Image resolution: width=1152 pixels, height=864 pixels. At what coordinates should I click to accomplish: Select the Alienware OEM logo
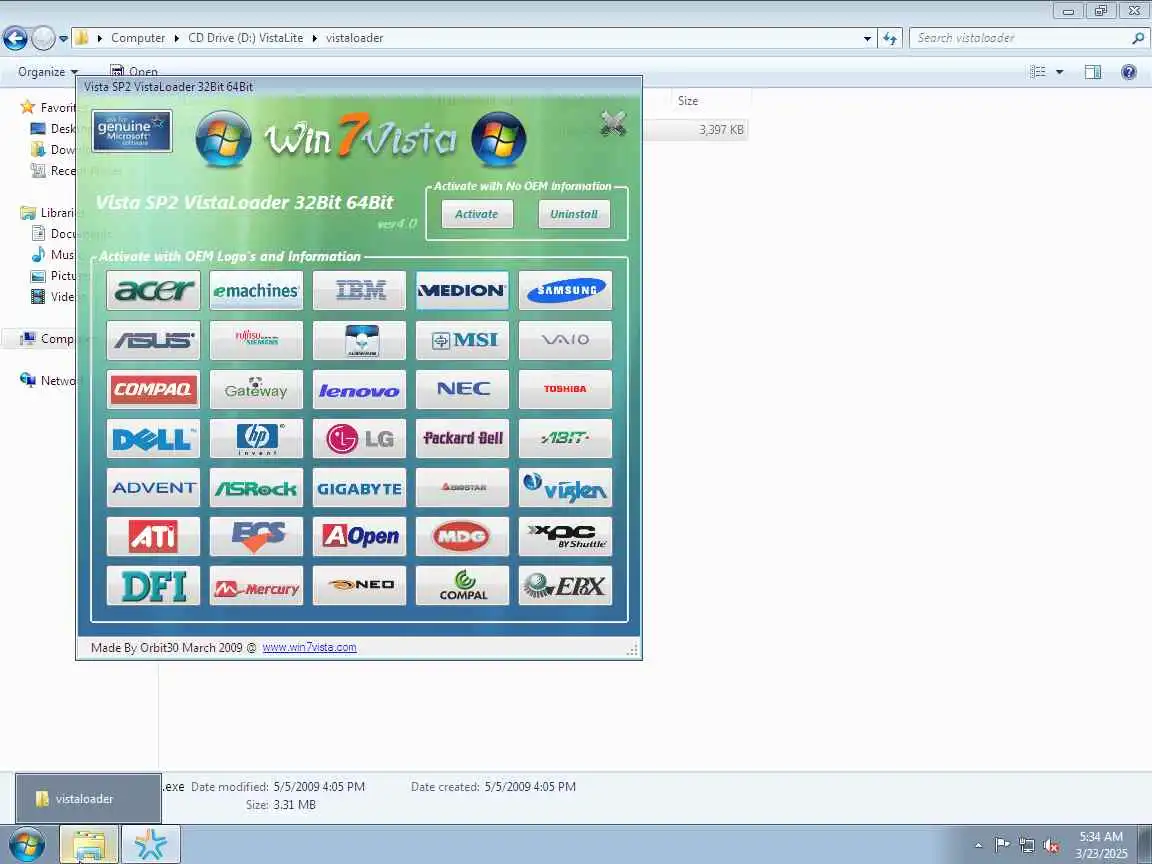[x=359, y=340]
